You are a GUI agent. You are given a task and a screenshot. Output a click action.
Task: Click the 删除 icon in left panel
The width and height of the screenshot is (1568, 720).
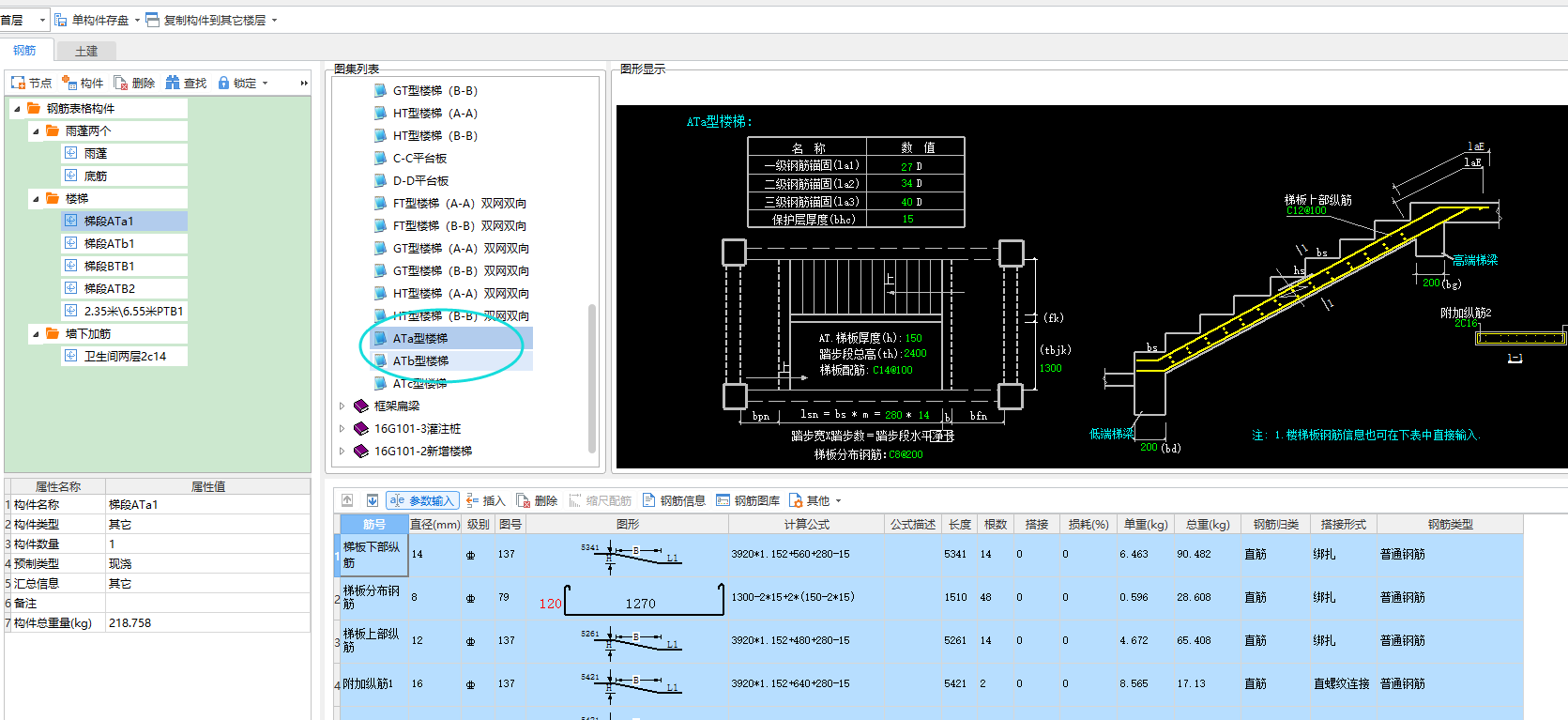[x=121, y=83]
